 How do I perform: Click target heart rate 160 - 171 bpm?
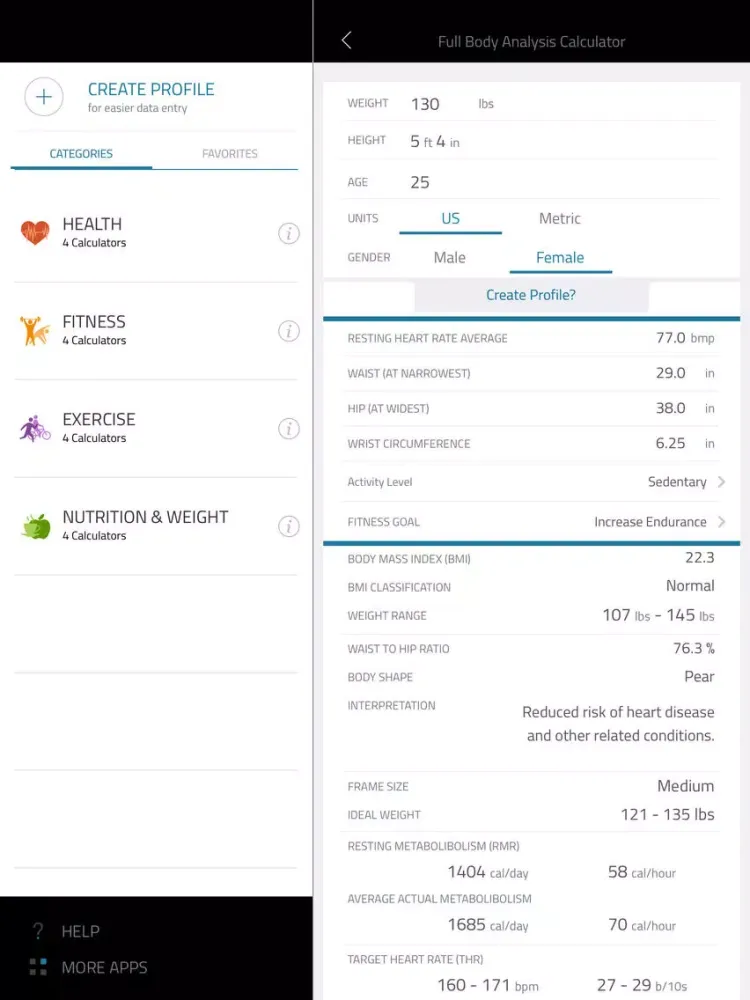(488, 985)
